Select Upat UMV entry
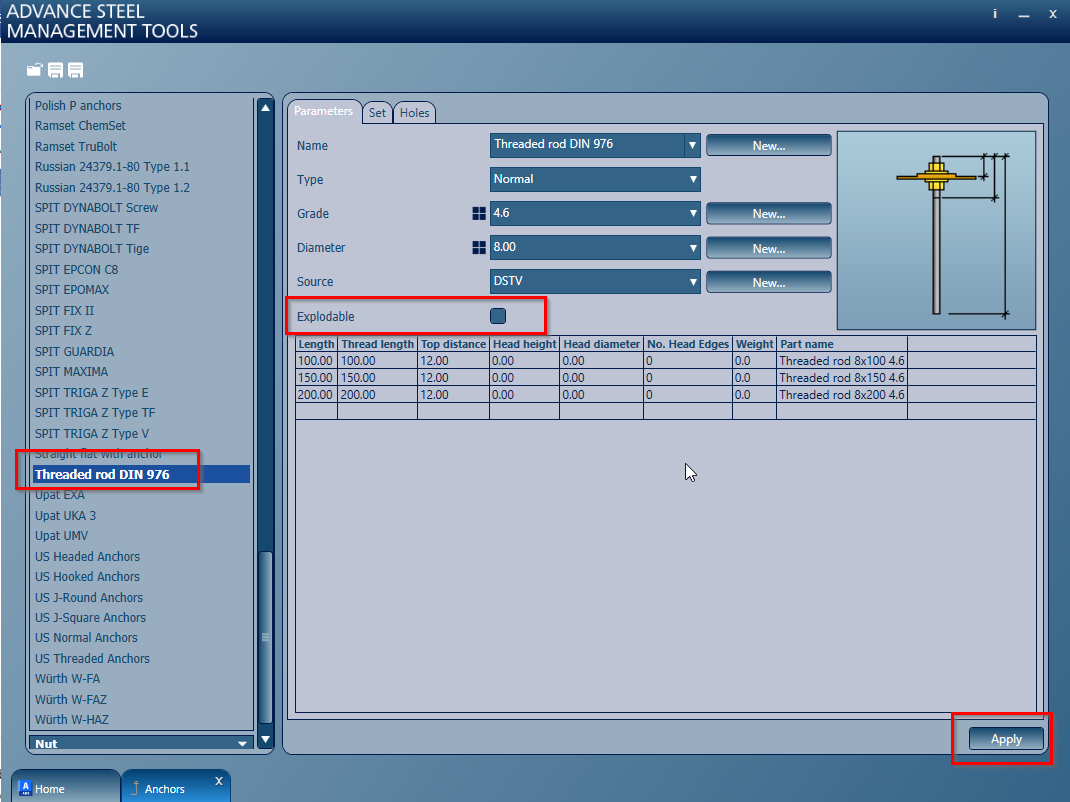This screenshot has width=1070, height=802. 61,536
